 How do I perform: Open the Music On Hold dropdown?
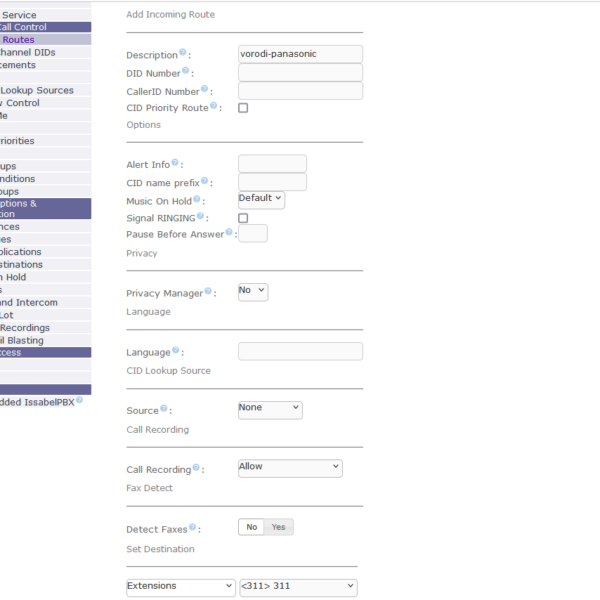tap(261, 199)
